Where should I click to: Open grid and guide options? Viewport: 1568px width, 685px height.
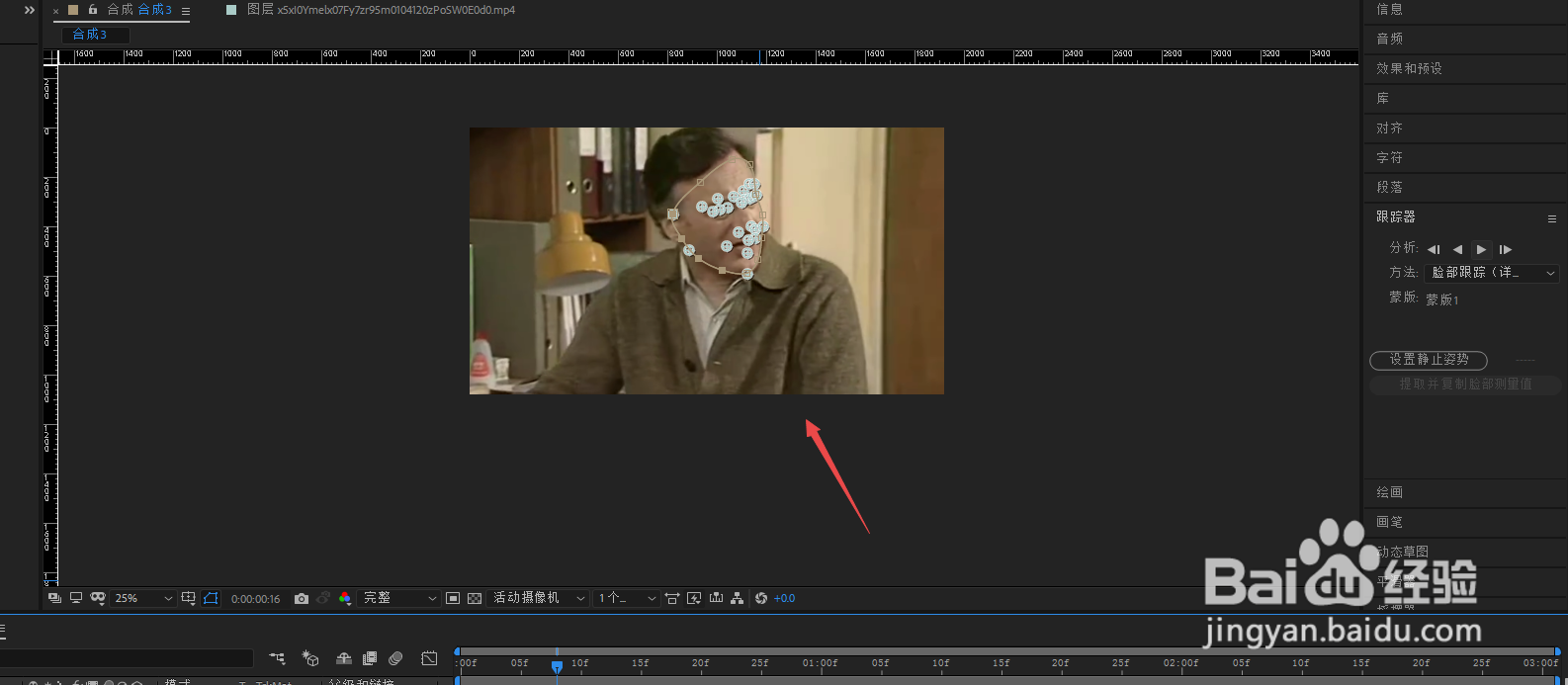click(x=189, y=598)
